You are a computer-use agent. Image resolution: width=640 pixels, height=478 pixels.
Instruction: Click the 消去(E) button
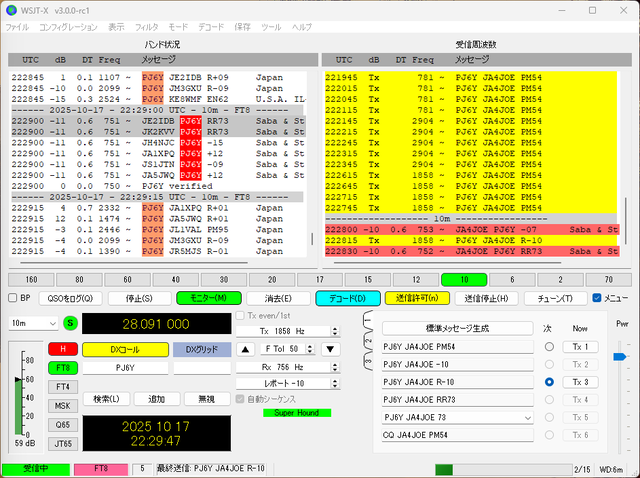tap(278, 298)
